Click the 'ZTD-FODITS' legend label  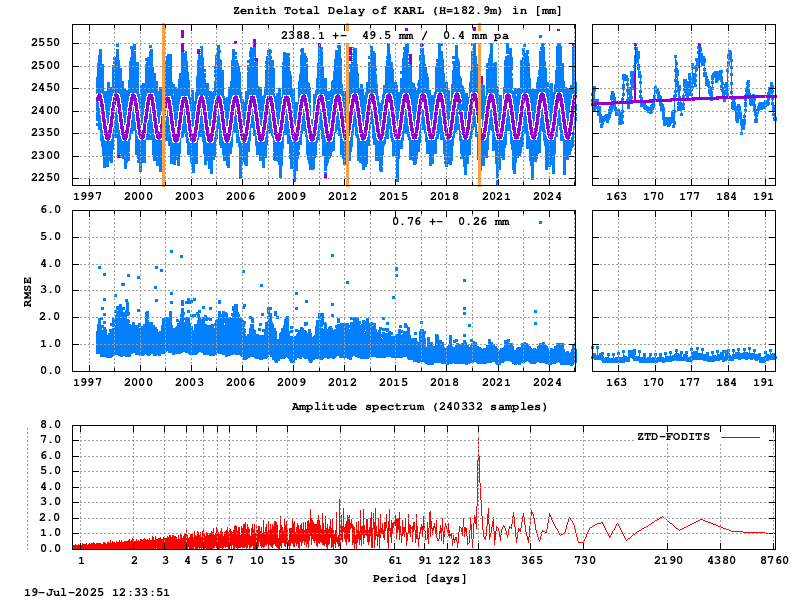point(673,437)
